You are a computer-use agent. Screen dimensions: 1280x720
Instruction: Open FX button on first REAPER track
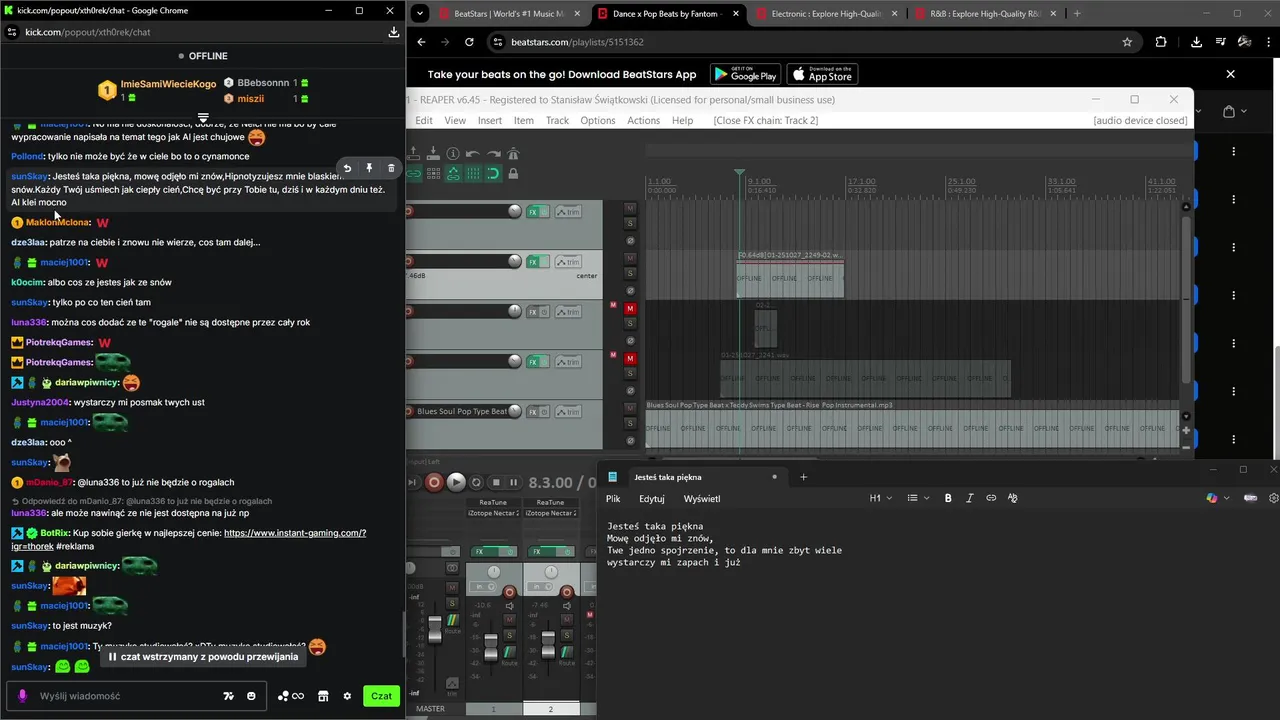point(533,211)
